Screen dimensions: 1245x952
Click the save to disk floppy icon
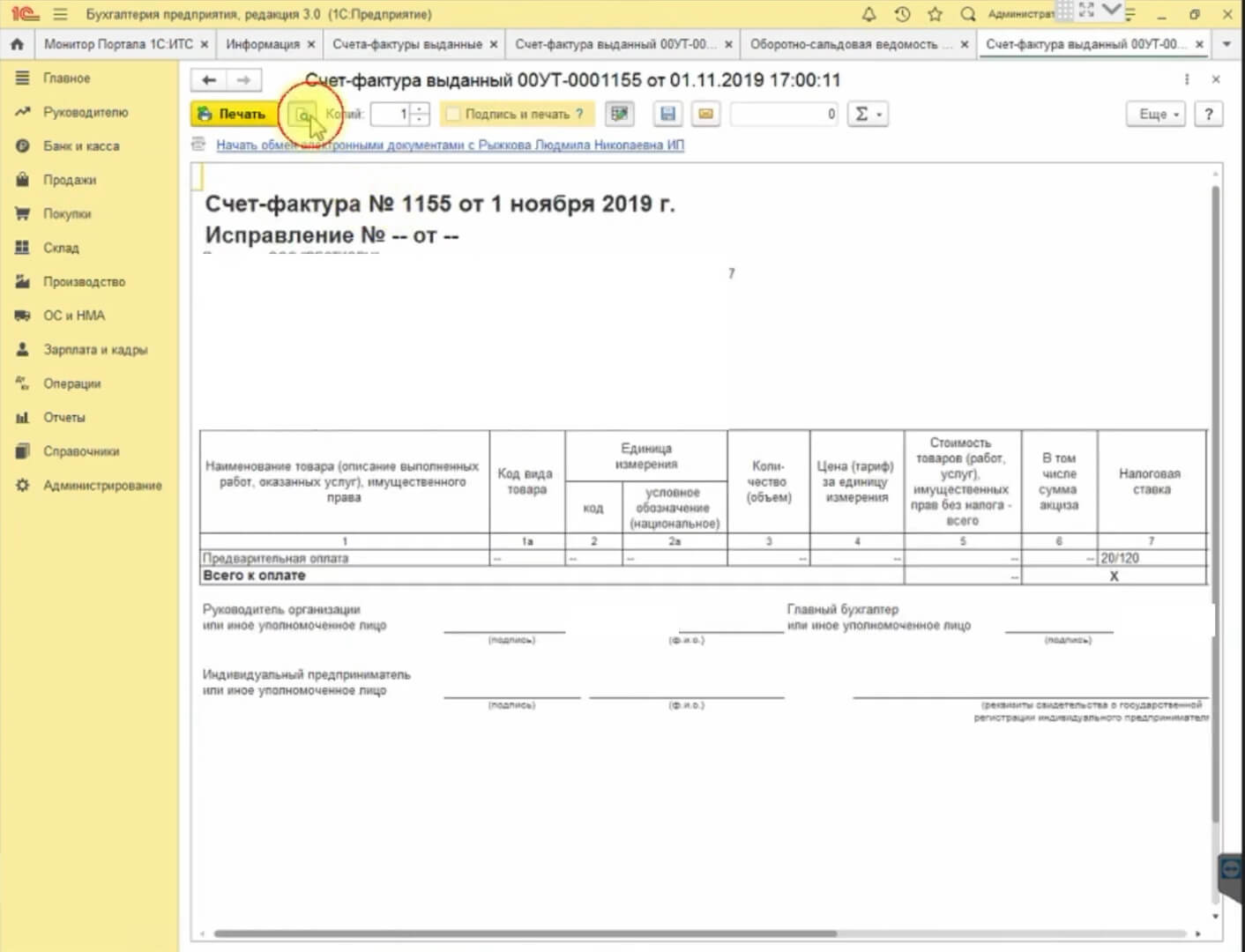tap(668, 114)
